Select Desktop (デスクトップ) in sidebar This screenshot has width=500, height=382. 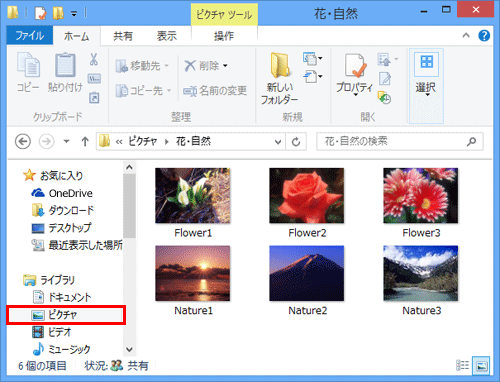(x=61, y=228)
